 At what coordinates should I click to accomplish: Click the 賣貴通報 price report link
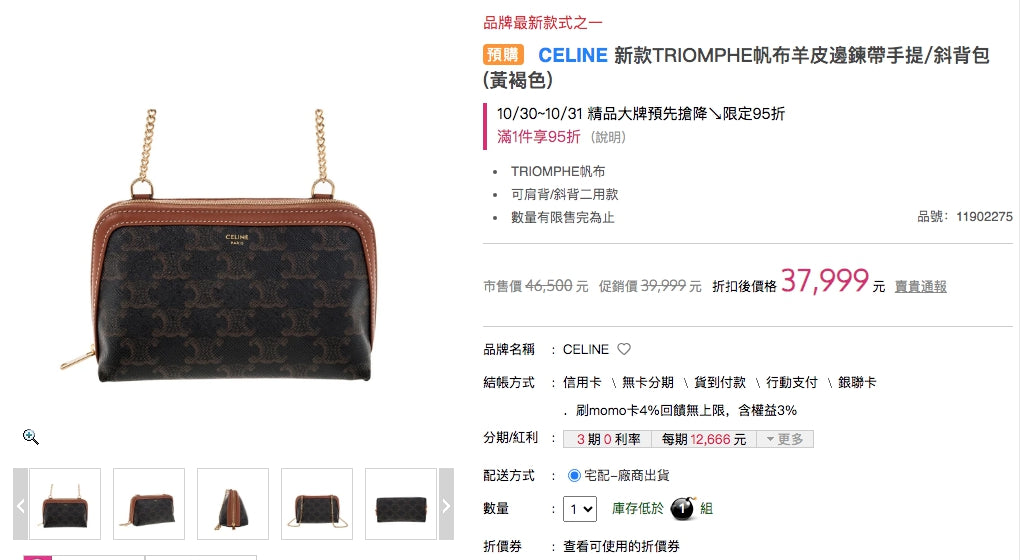[920, 286]
